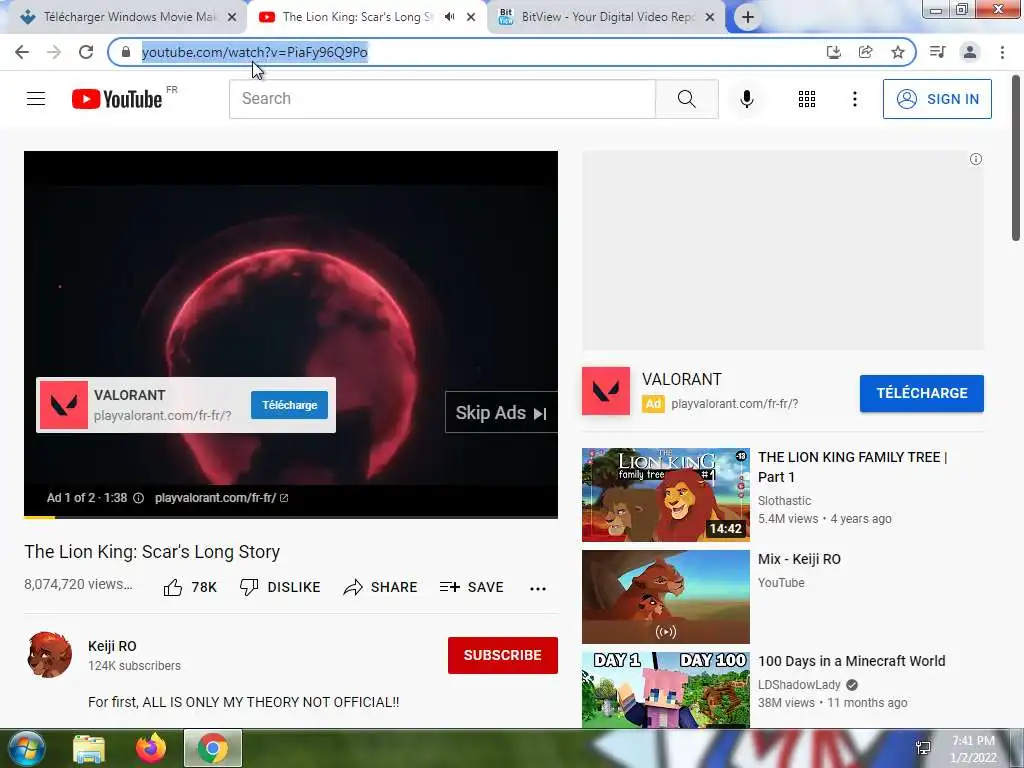The image size is (1024, 768).
Task: Close the Lion King YouTube tab
Action: coord(471,17)
